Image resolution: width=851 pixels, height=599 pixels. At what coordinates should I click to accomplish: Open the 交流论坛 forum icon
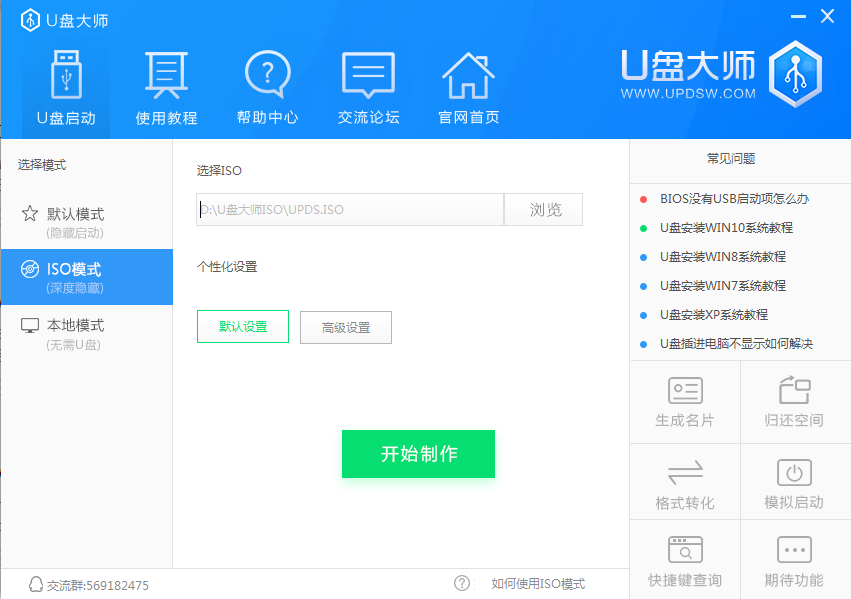tap(368, 88)
